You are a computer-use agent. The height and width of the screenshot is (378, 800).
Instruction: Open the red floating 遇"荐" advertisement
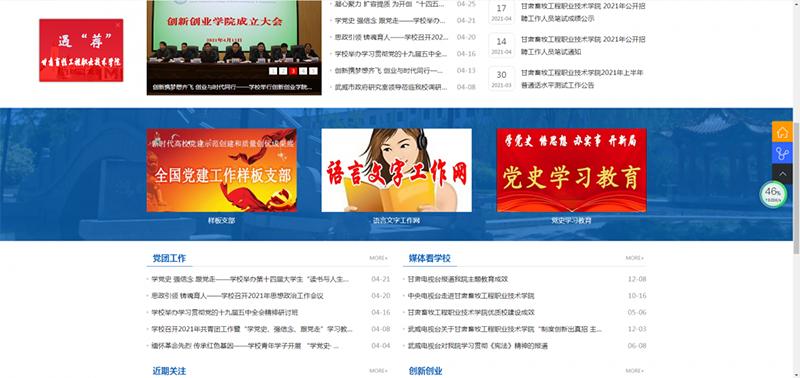81,51
